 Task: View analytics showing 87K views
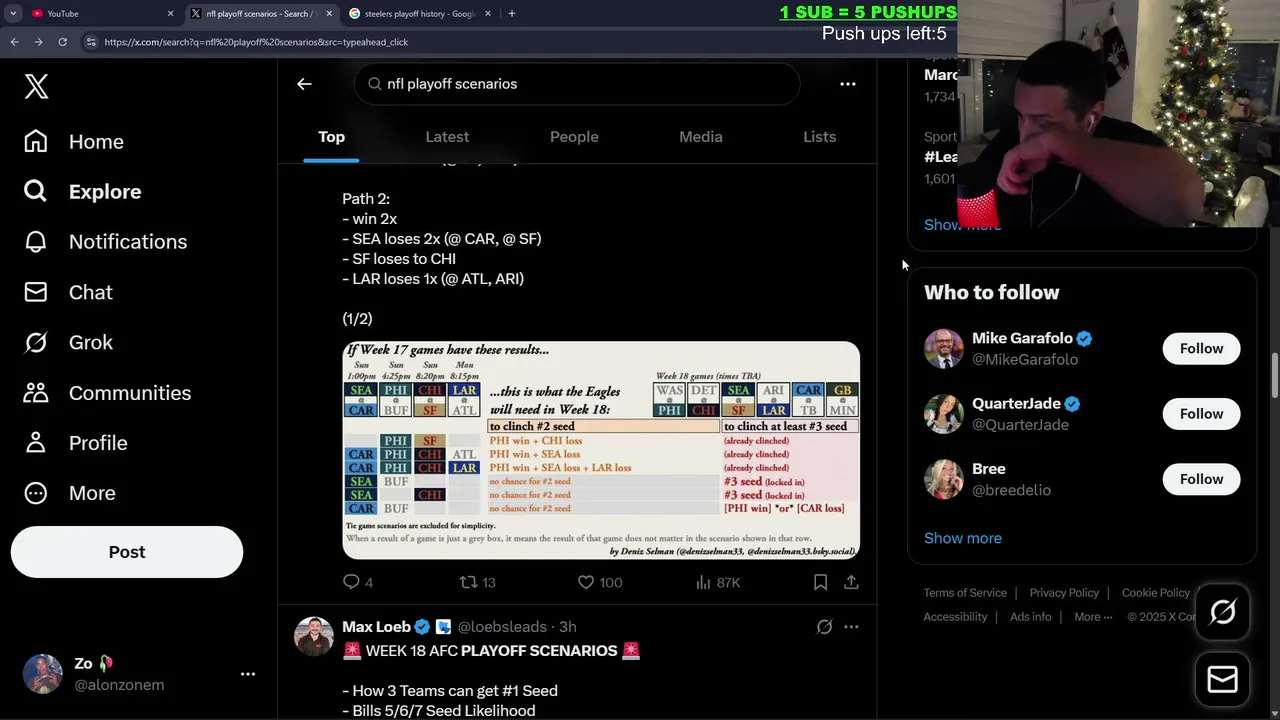pyautogui.click(x=717, y=582)
